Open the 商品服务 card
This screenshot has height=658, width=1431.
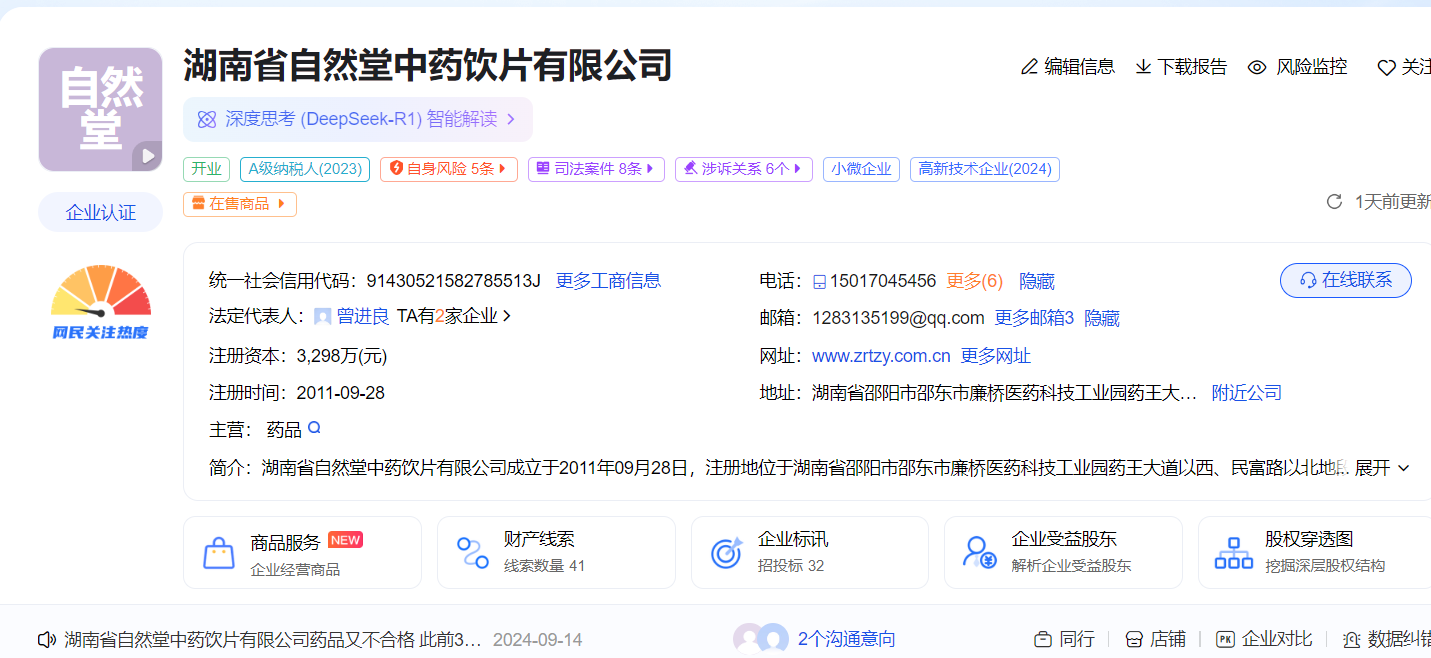coord(302,552)
